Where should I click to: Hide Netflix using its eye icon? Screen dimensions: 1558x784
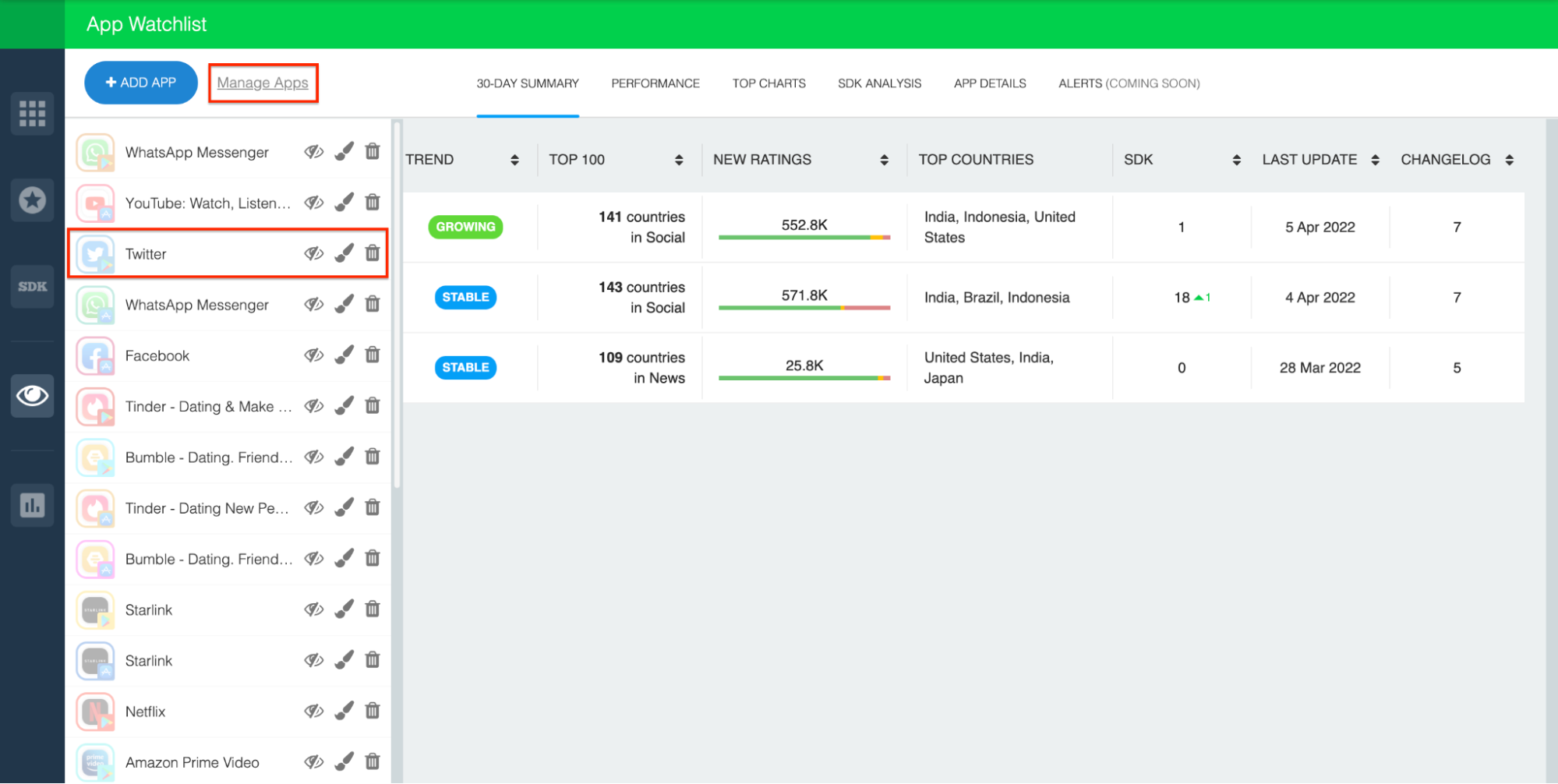coord(314,711)
